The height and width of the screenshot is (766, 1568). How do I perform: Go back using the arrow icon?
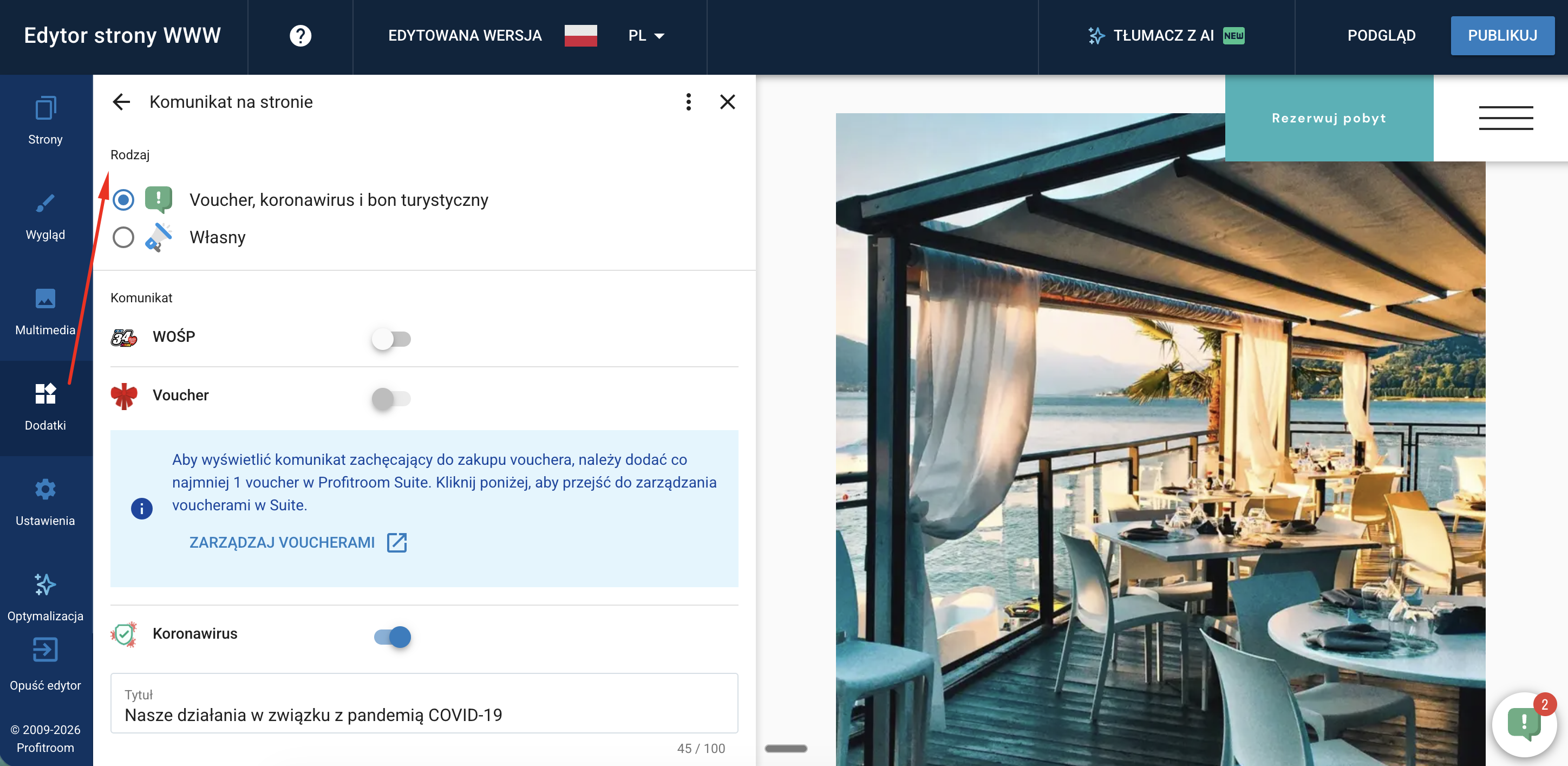click(x=122, y=102)
